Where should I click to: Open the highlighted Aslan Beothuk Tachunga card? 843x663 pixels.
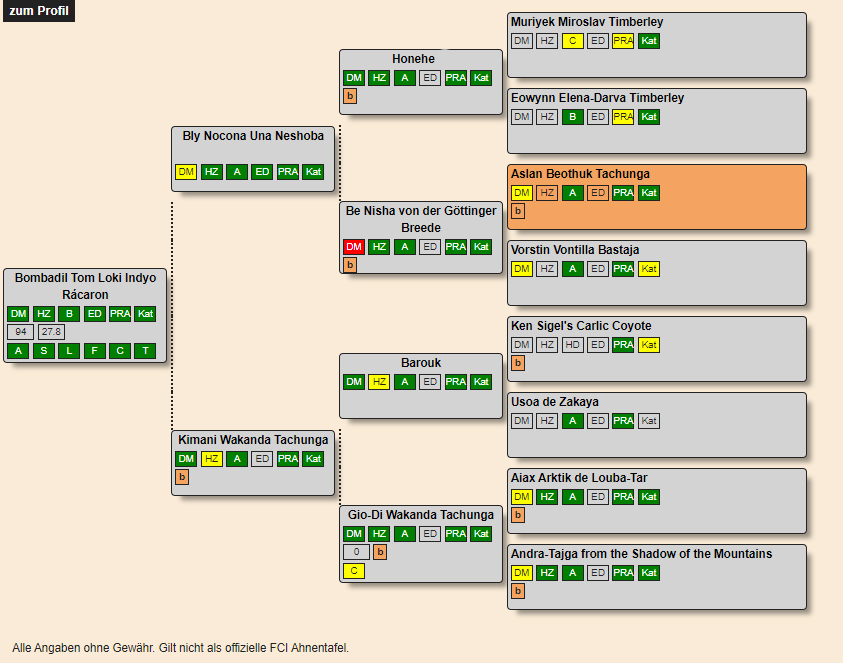pyautogui.click(x=580, y=174)
